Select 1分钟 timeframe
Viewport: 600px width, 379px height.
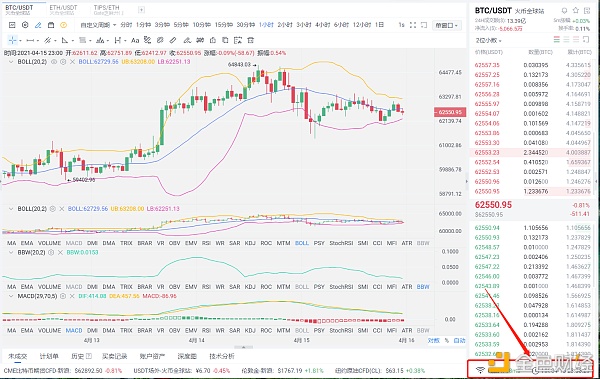(x=143, y=25)
